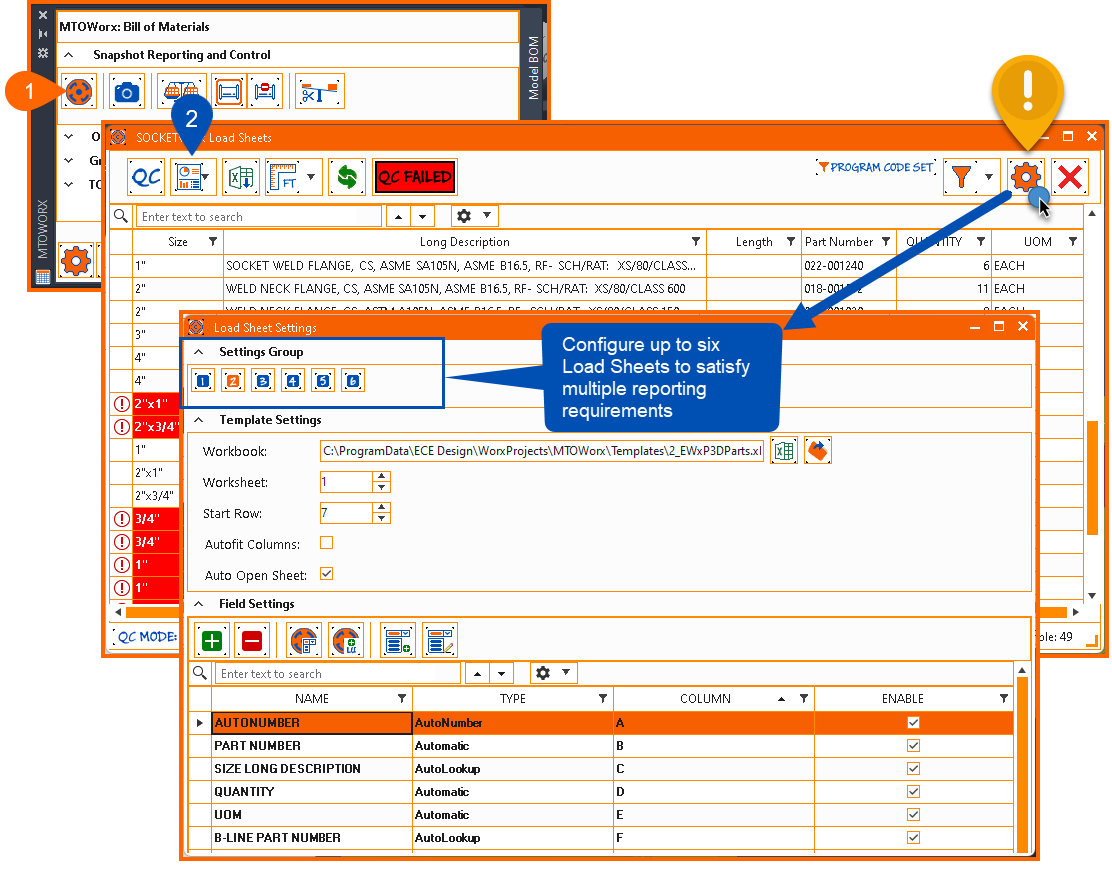
Task: Select settings group 5
Action: pos(323,381)
